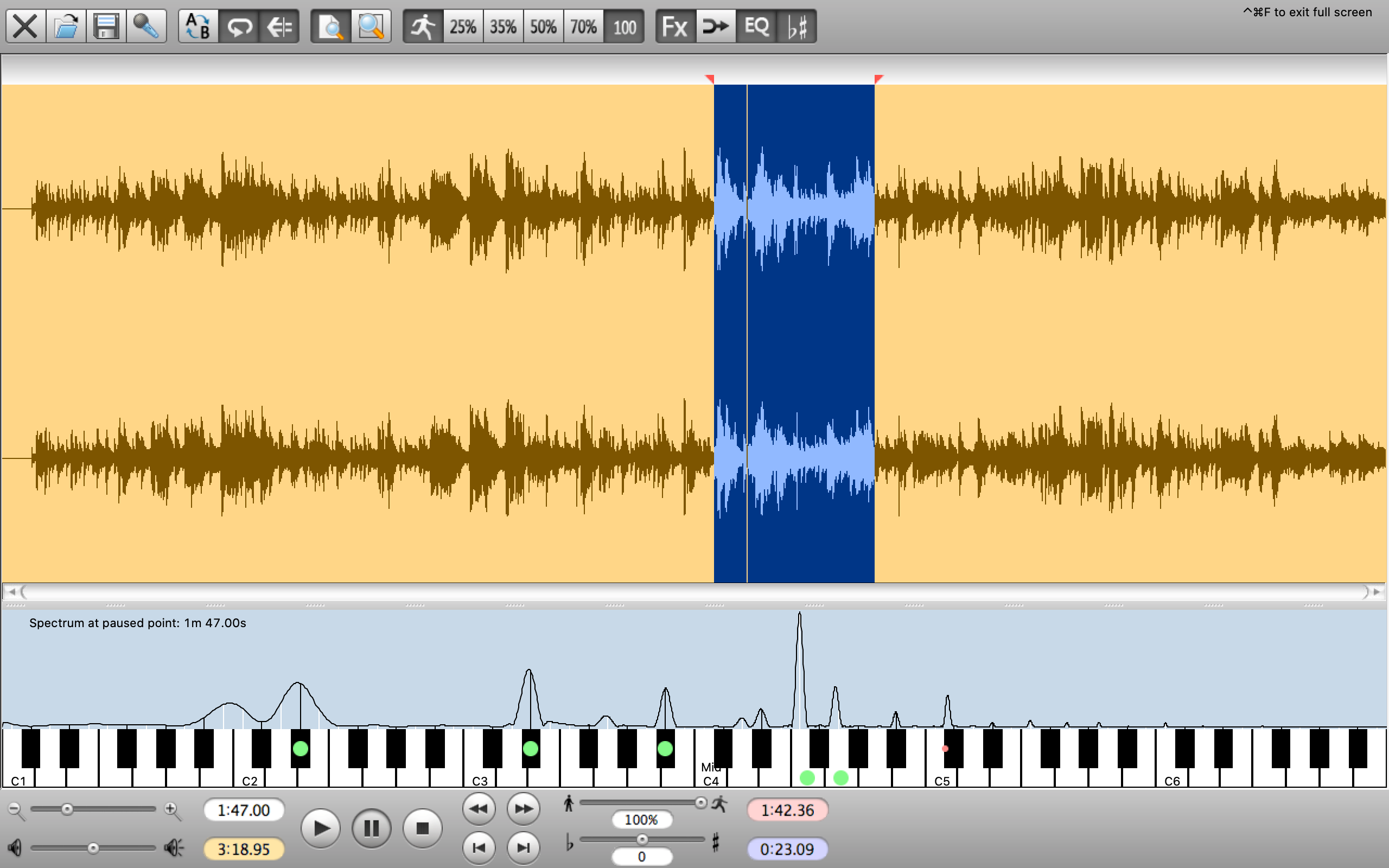
Task: Click the quiet speaker volume icon
Action: pos(15,847)
